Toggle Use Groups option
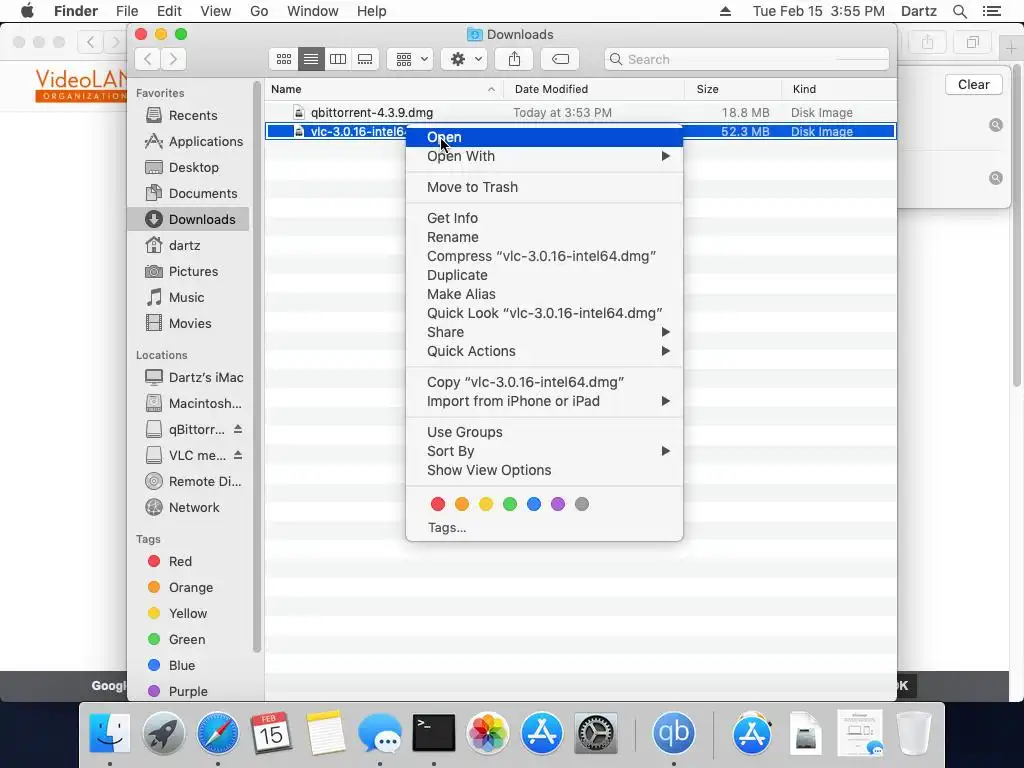Viewport: 1024px width, 768px height. coord(544,432)
